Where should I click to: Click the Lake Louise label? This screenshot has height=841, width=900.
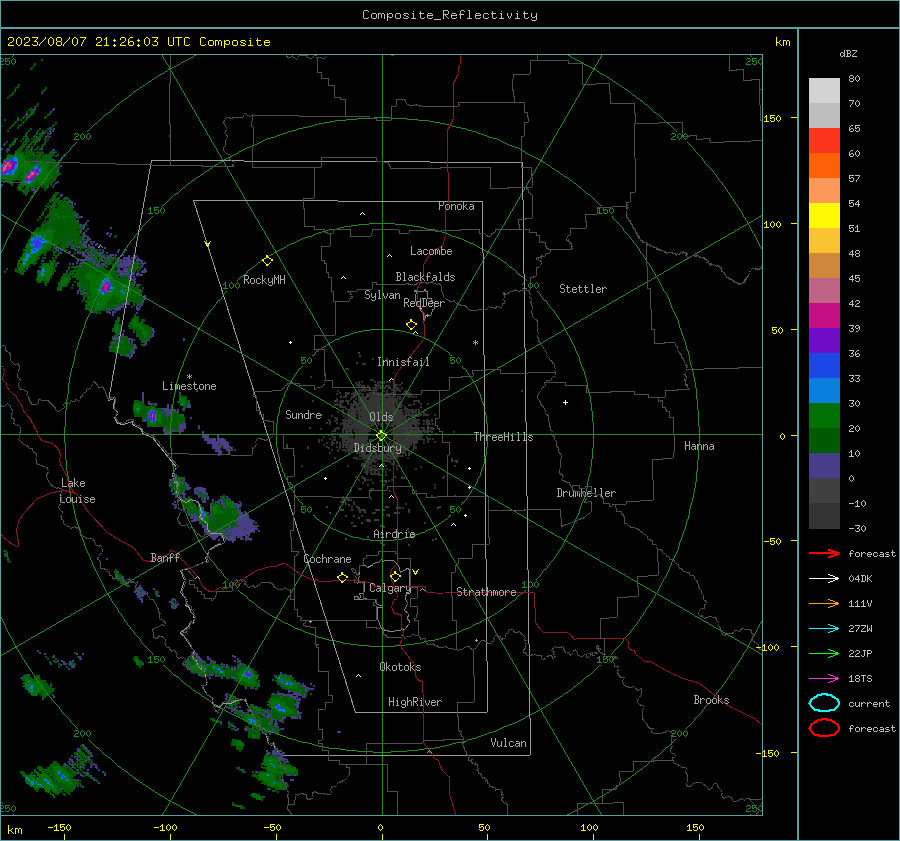[77, 491]
